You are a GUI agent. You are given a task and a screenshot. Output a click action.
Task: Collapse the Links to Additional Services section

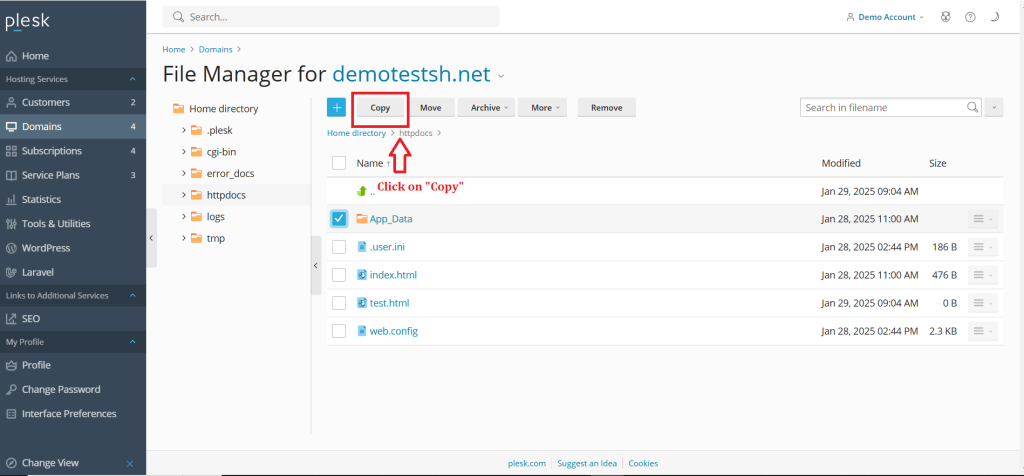[133, 295]
